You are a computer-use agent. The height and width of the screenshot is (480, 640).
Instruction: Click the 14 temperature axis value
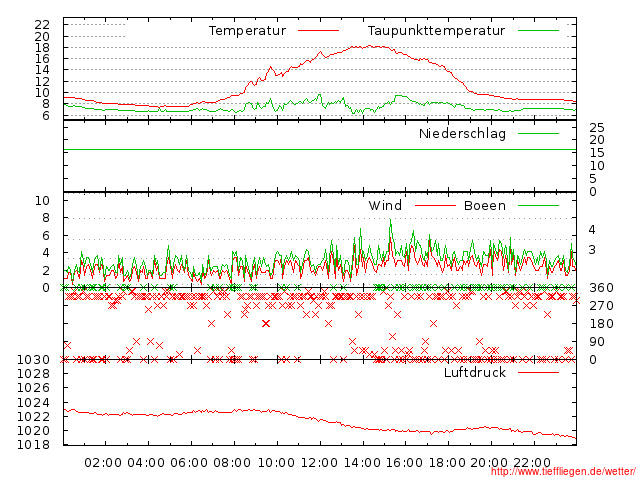pyautogui.click(x=42, y=70)
